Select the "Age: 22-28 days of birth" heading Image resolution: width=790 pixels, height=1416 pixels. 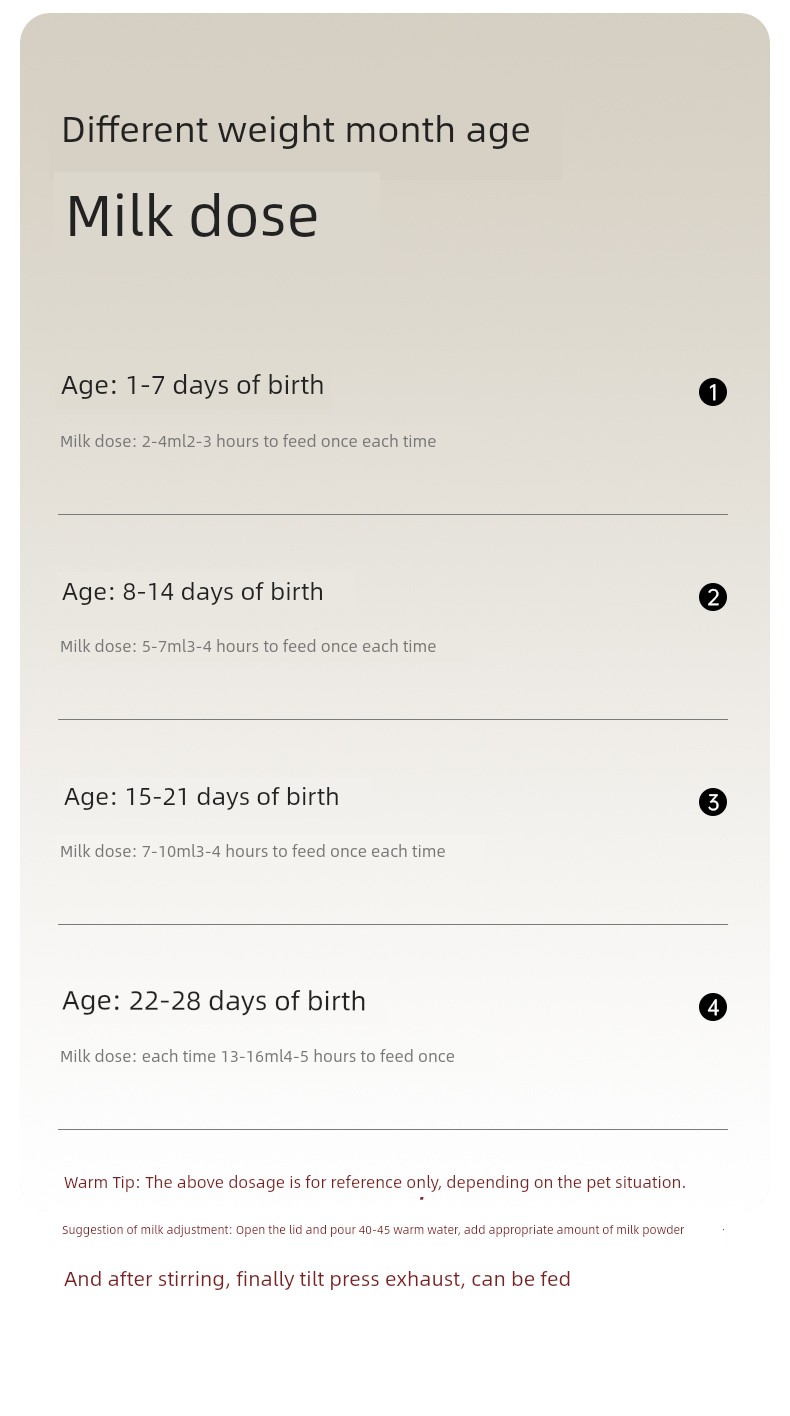pos(214,1001)
